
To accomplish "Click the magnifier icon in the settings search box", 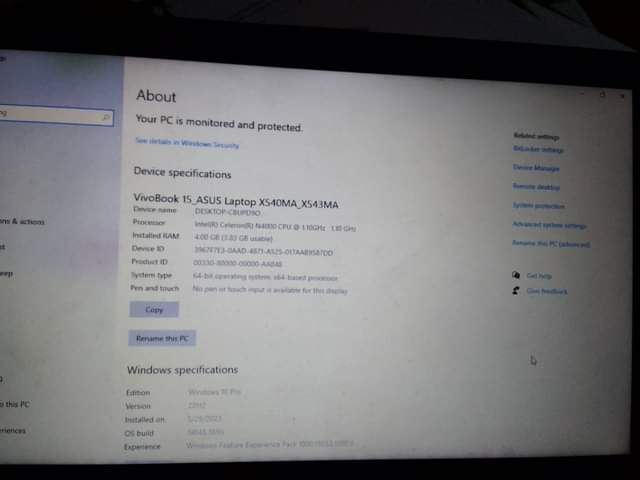I will (x=106, y=118).
